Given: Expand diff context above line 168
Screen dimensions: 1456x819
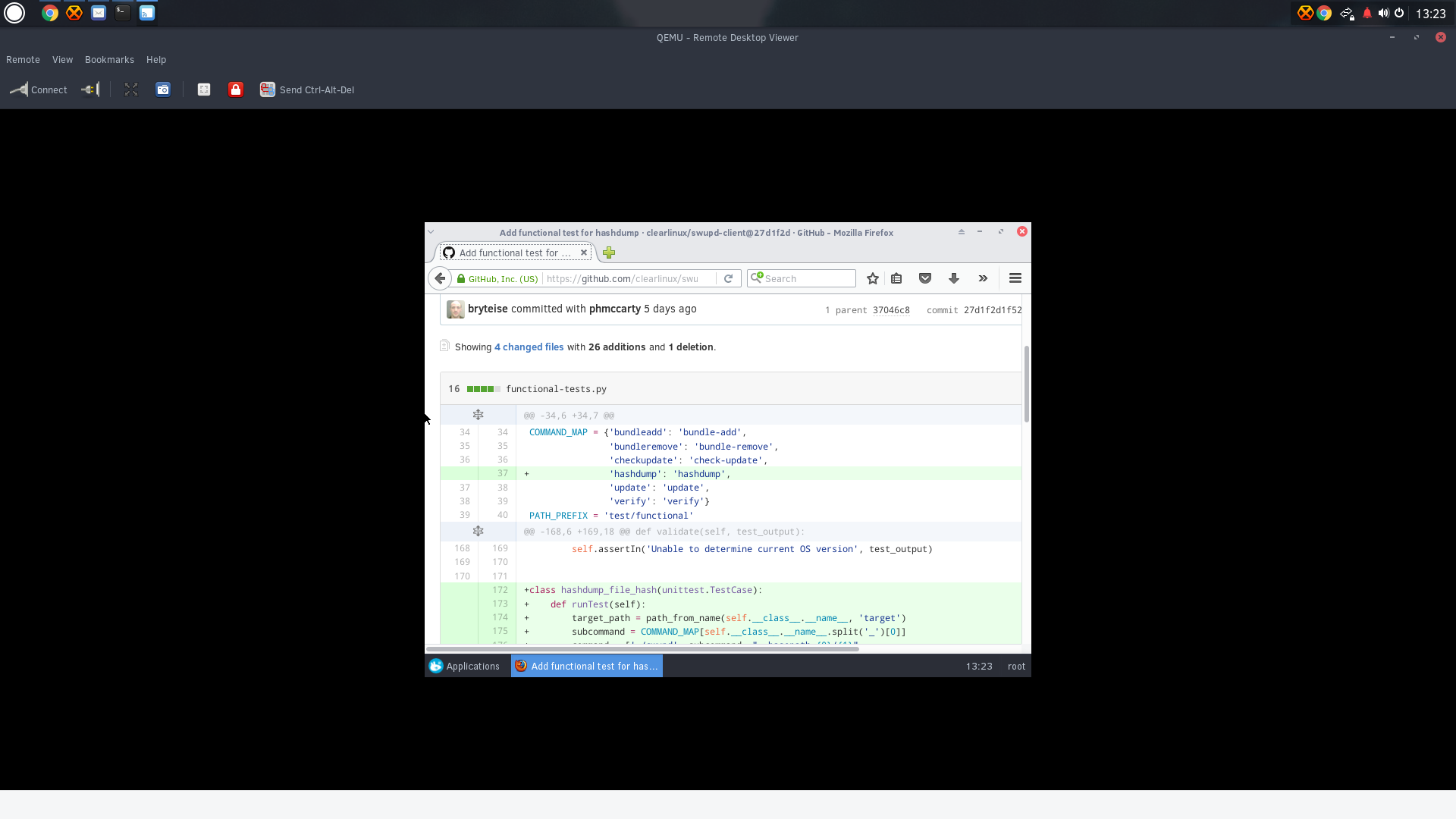Looking at the screenshot, I should point(478,531).
